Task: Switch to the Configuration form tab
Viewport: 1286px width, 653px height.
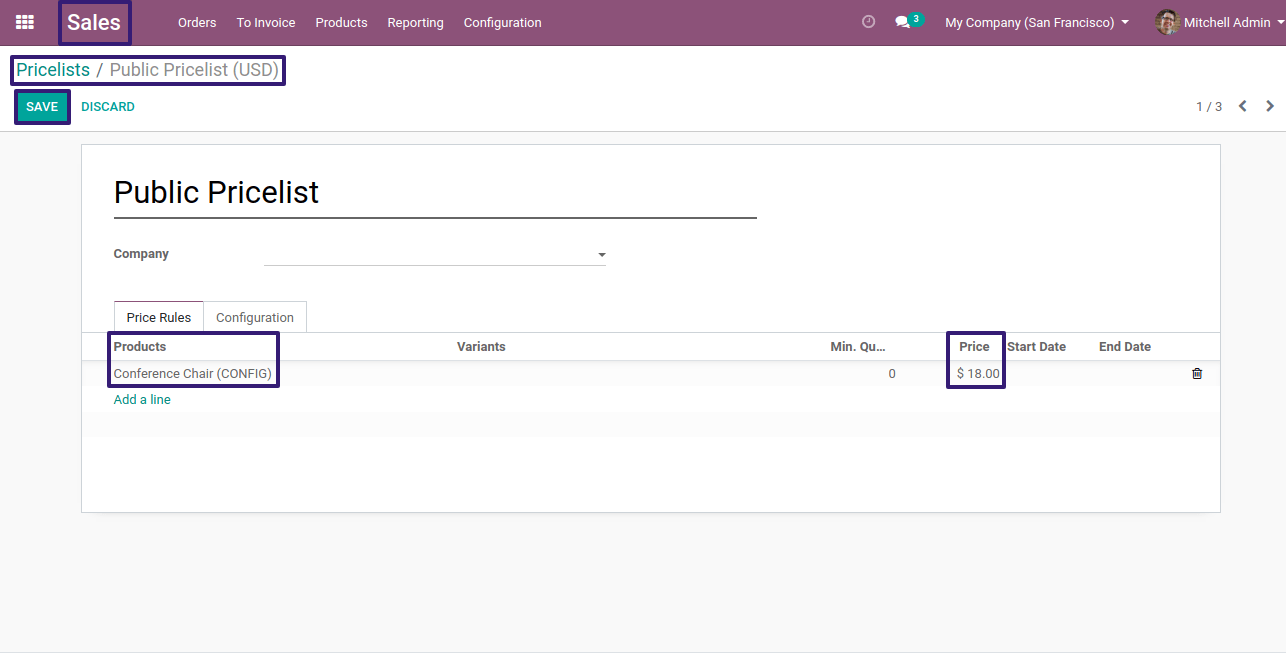Action: pos(255,317)
